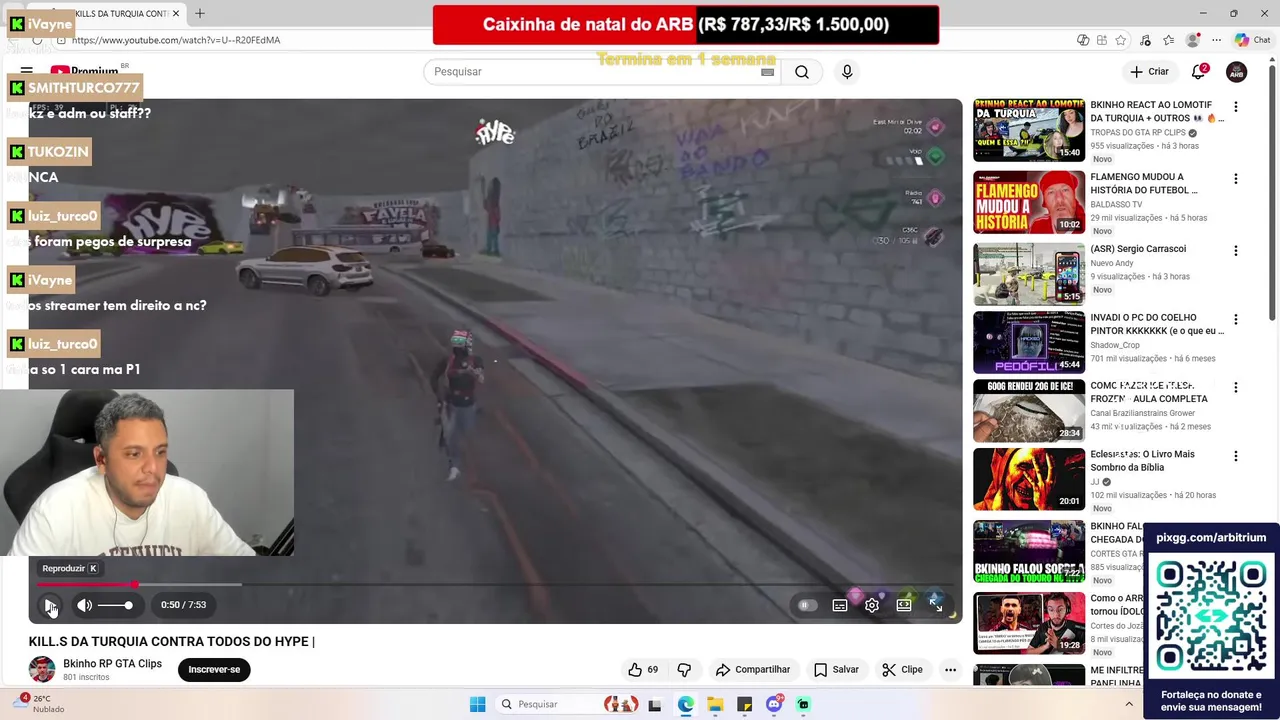Click the browser address bar URL
The width and height of the screenshot is (1280, 720).
point(176,40)
